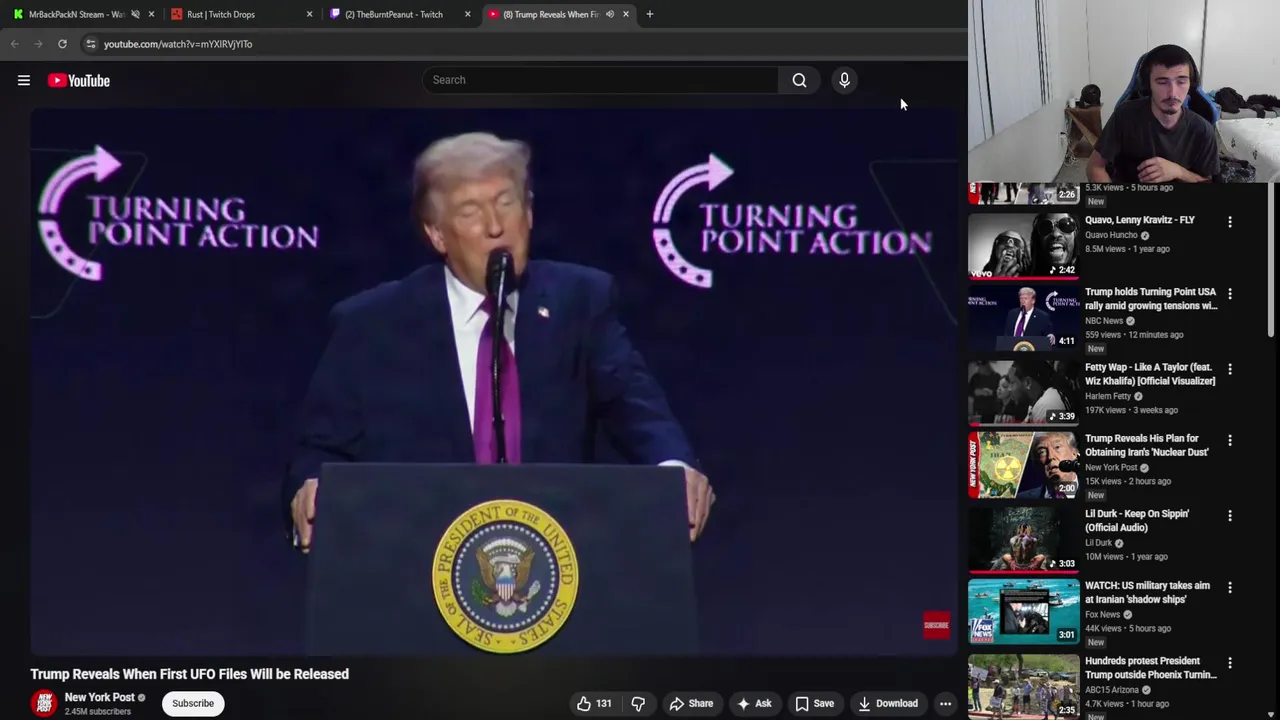
Task: Click the ABC15 Arizona protest thumbnail
Action: pyautogui.click(x=1023, y=686)
